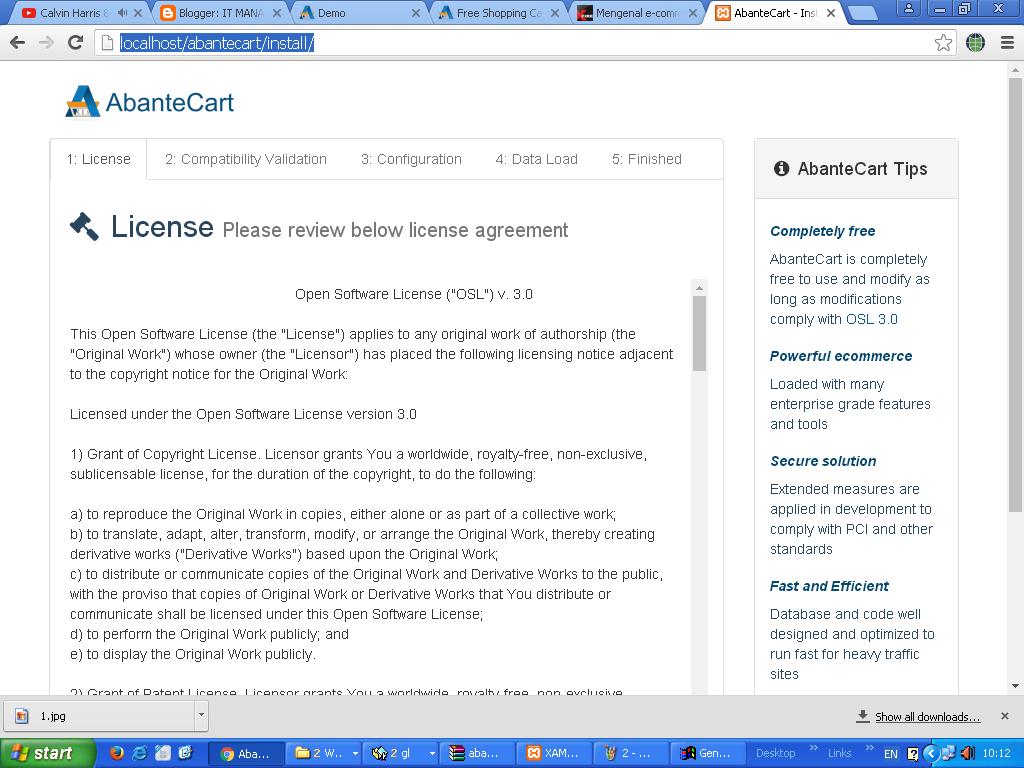Open the 'Gen...' taskbar button
Image resolution: width=1024 pixels, height=768 pixels.
pos(706,754)
